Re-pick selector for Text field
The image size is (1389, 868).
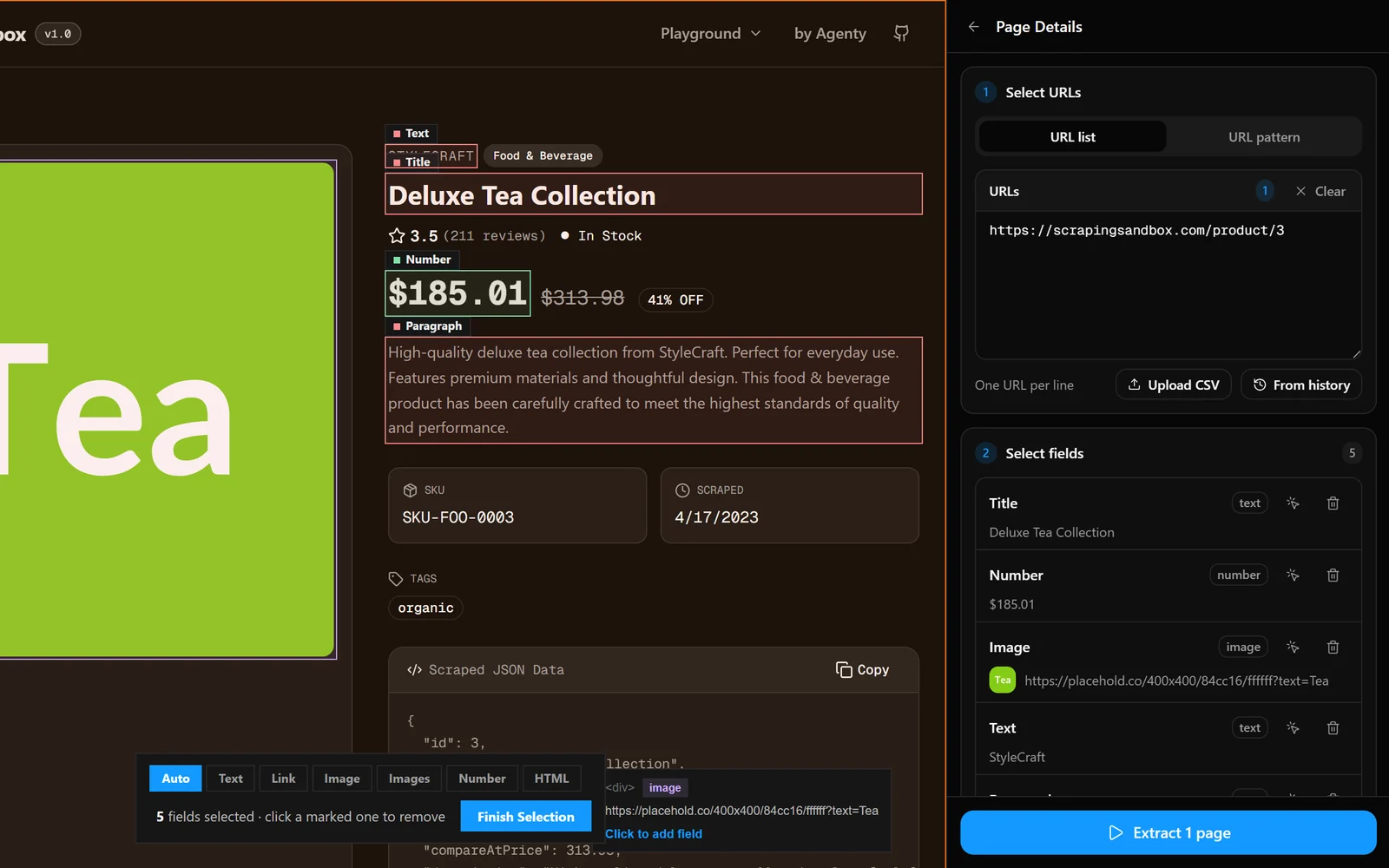1293,728
